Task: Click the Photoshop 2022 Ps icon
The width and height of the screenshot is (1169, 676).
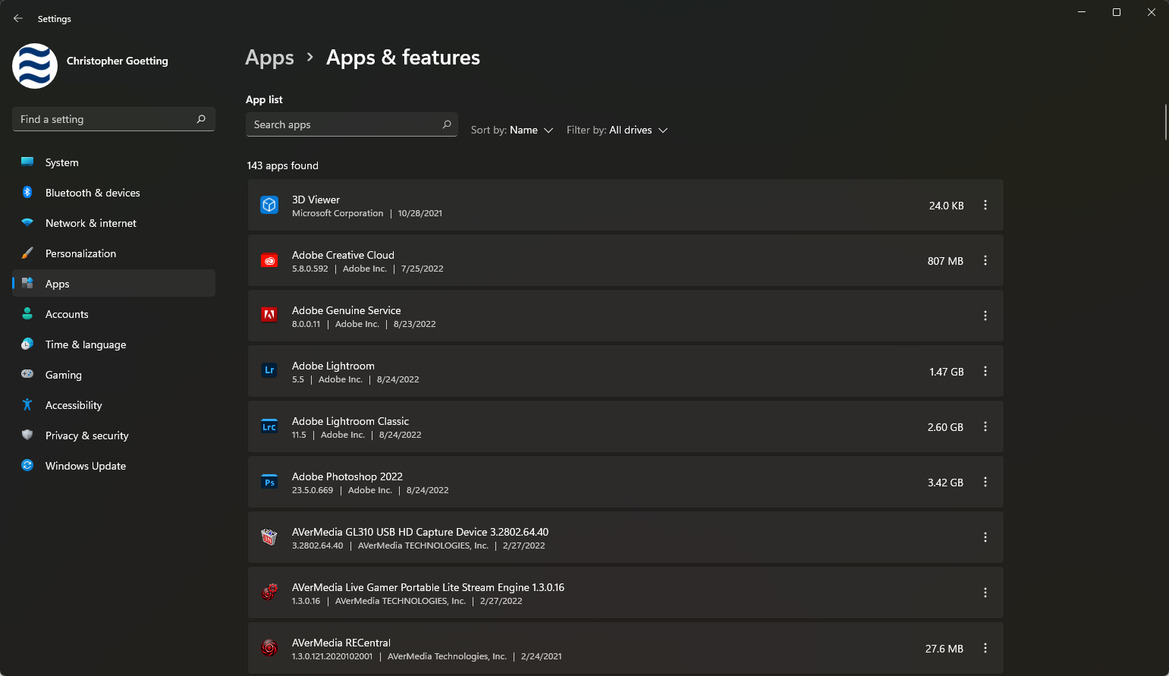Action: click(269, 482)
